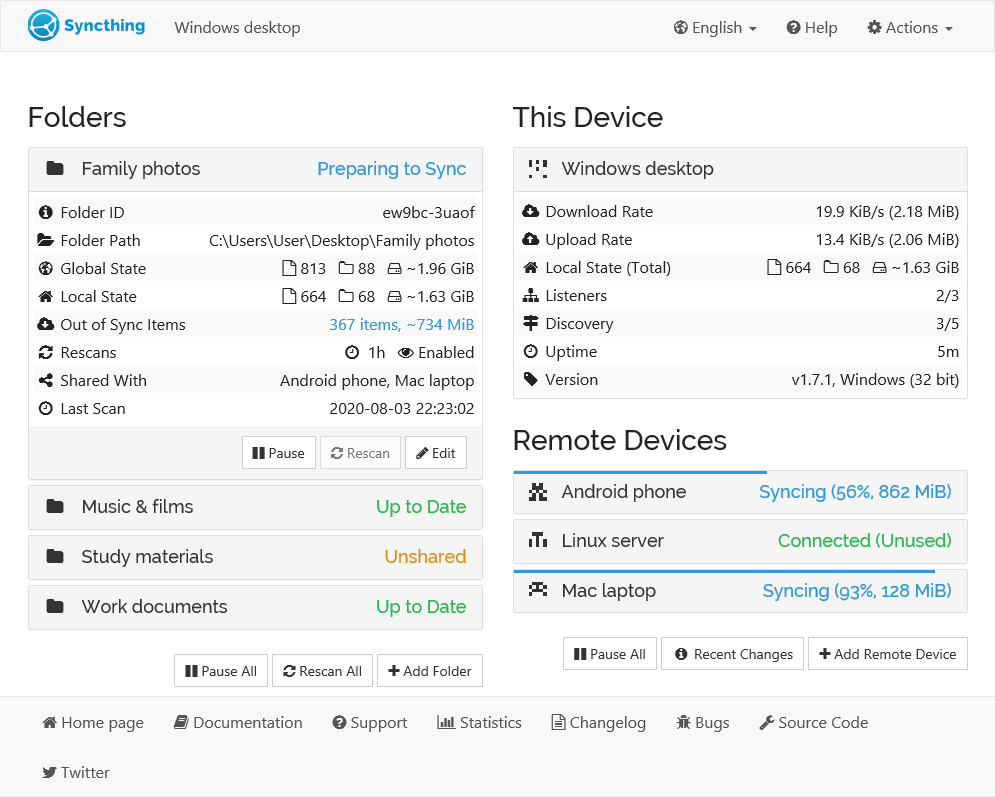Image resolution: width=995 pixels, height=797 pixels.
Task: Pause the Family photos folder
Action: tap(278, 452)
